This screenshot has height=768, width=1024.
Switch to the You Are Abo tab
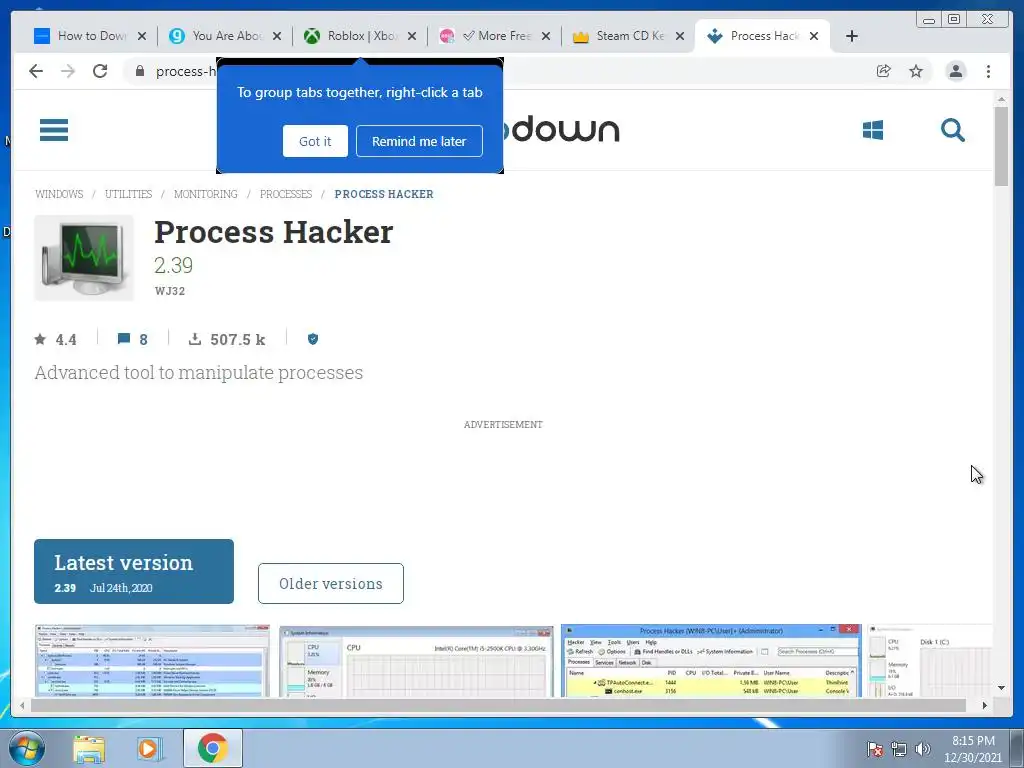(225, 36)
